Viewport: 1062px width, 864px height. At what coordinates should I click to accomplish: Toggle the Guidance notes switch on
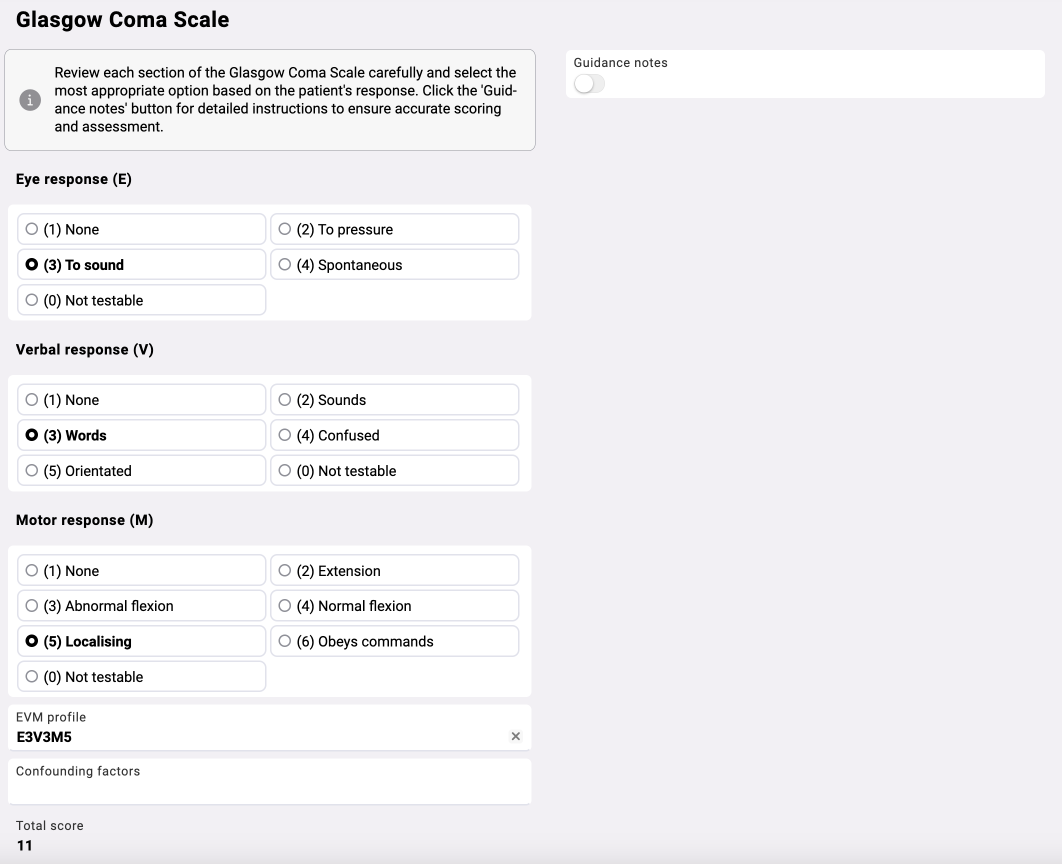click(589, 84)
